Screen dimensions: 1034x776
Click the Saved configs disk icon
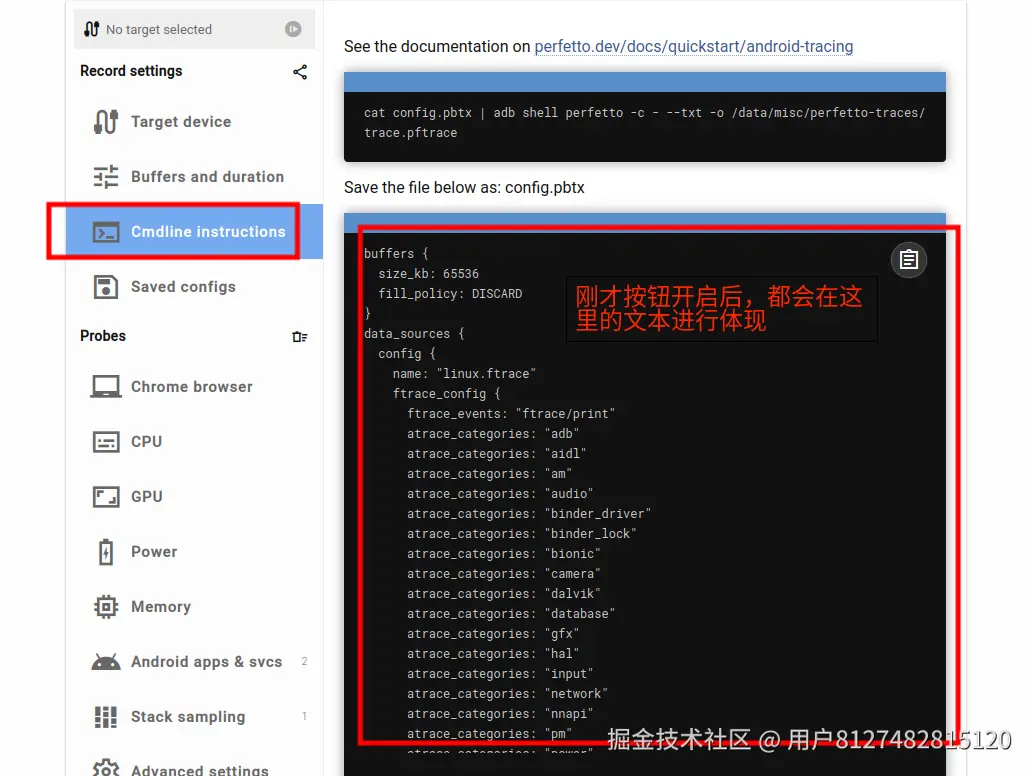pos(106,287)
